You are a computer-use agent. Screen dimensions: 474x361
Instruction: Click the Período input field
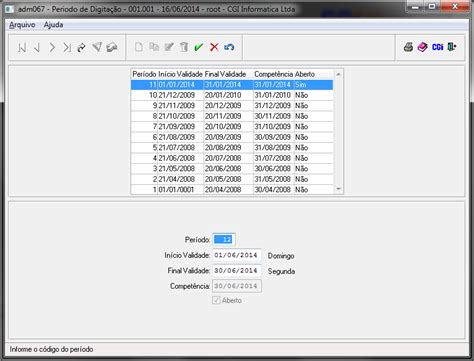tap(224, 239)
